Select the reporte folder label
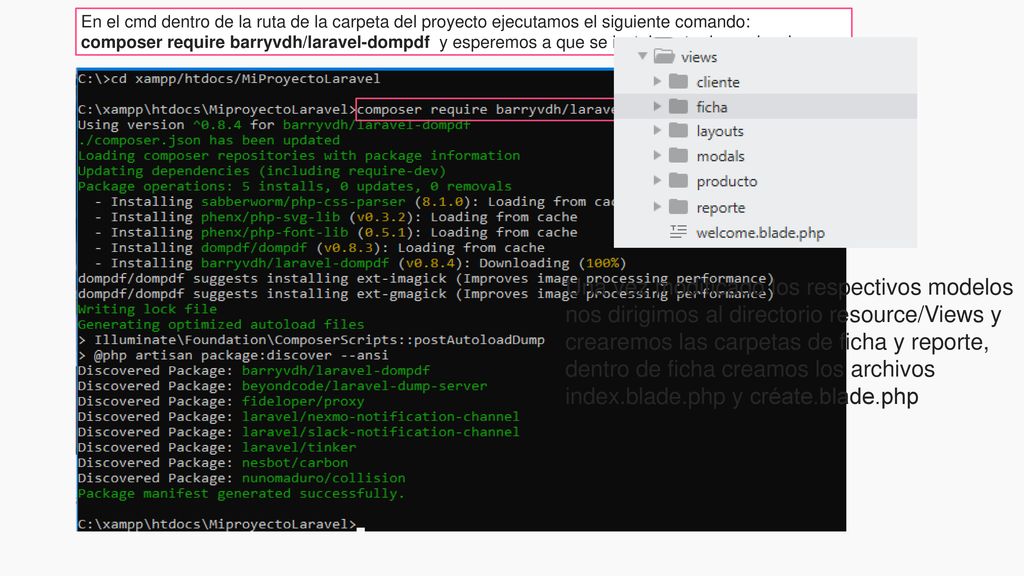This screenshot has height=576, width=1024. click(x=720, y=208)
